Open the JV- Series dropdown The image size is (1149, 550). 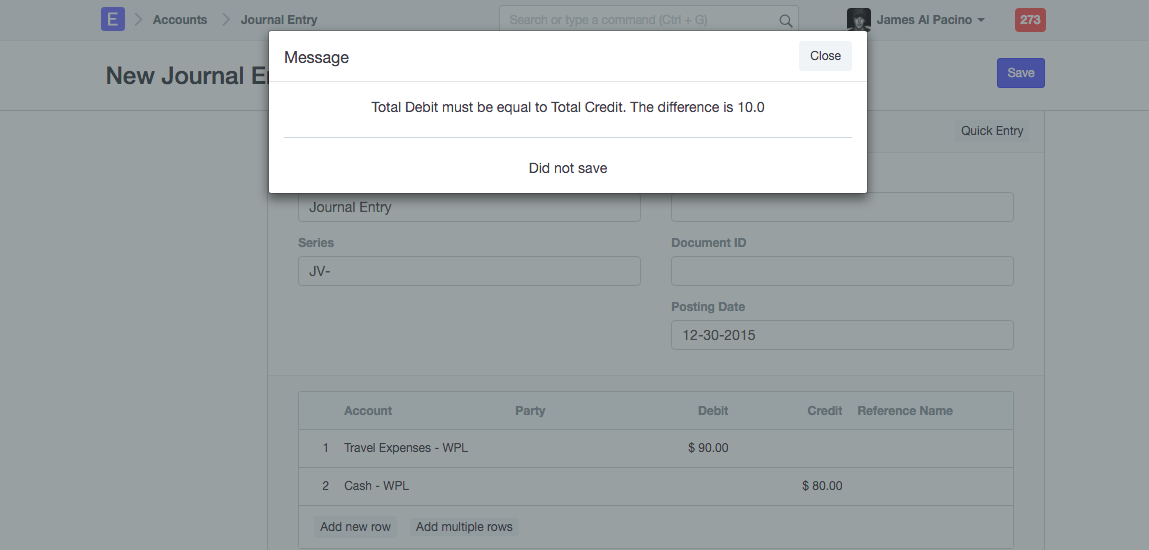[x=469, y=271]
